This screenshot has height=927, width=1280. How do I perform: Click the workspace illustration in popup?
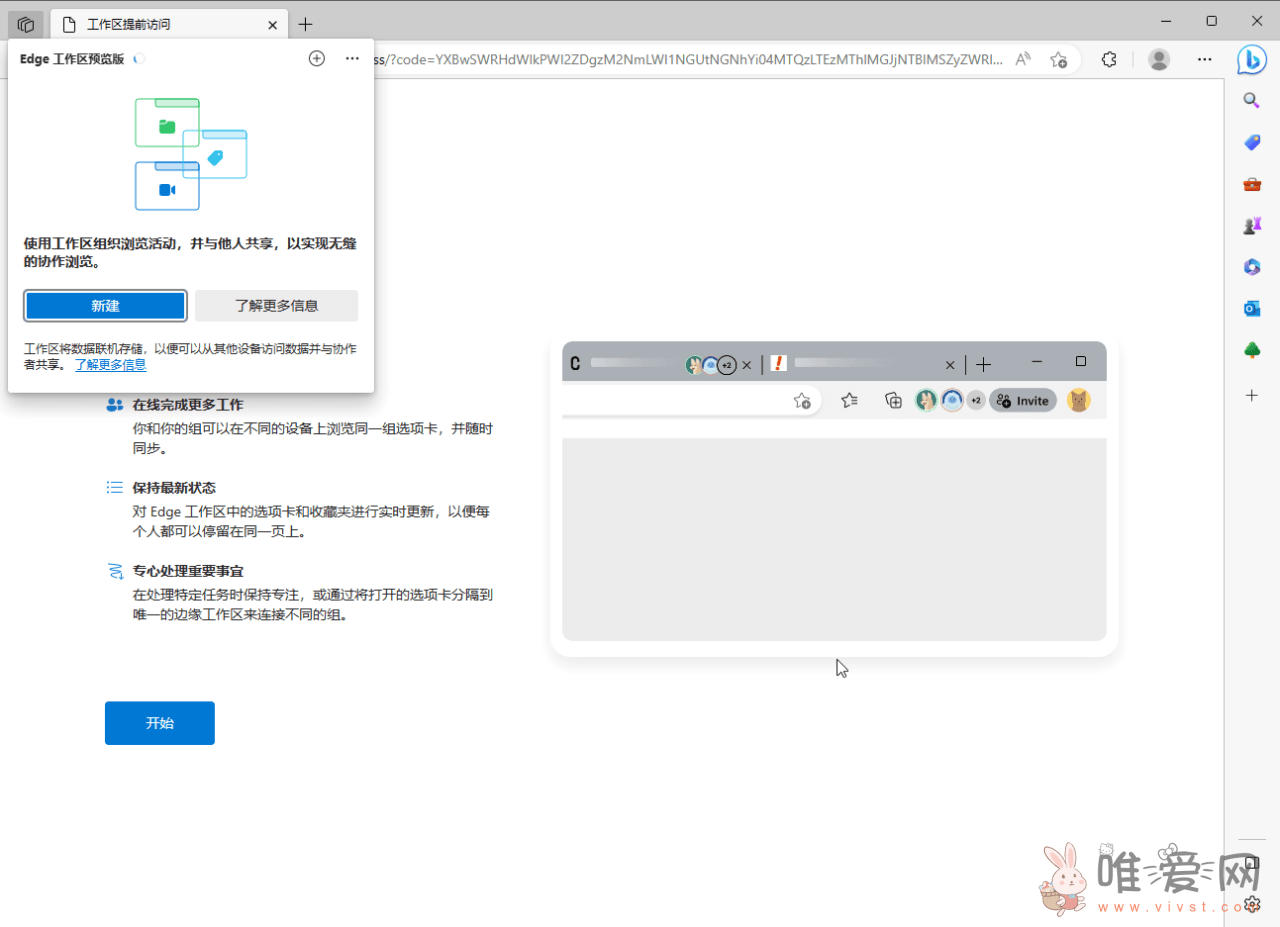(x=191, y=154)
